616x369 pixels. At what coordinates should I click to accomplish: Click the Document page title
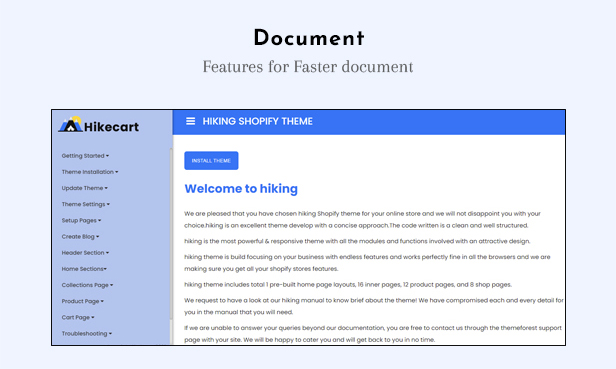click(x=309, y=38)
